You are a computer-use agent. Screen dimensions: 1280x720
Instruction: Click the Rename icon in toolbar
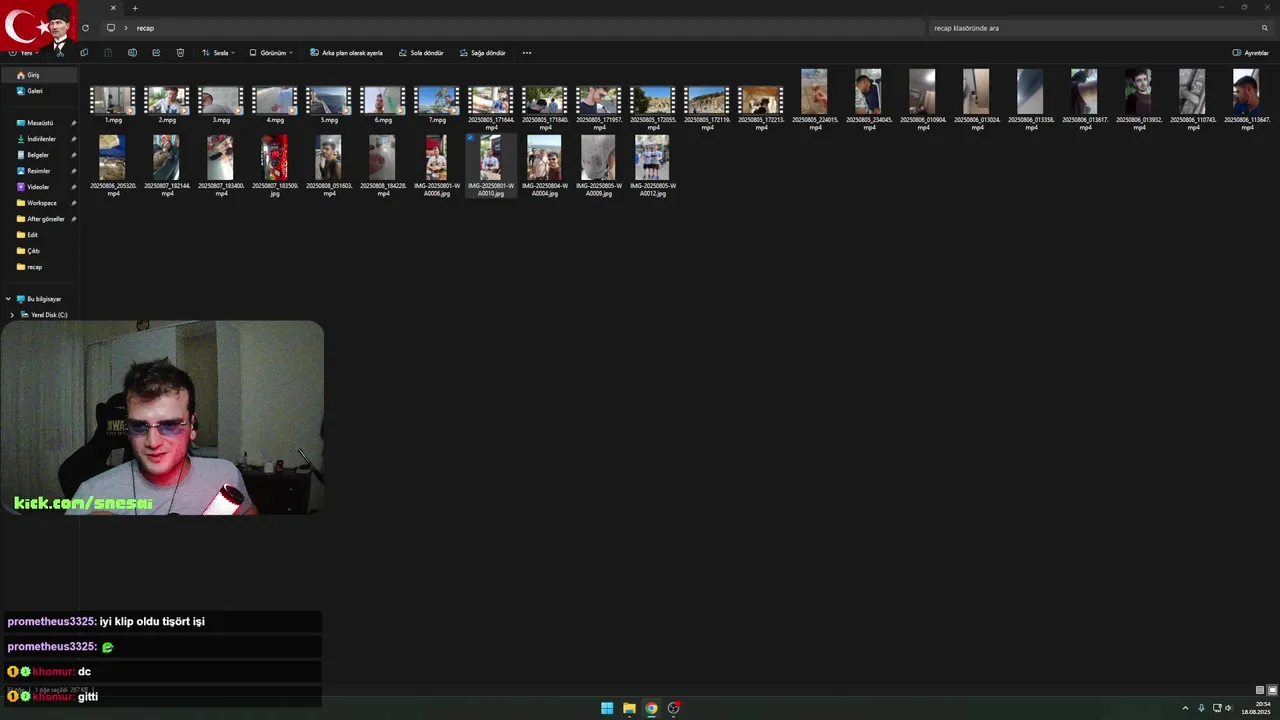132,53
